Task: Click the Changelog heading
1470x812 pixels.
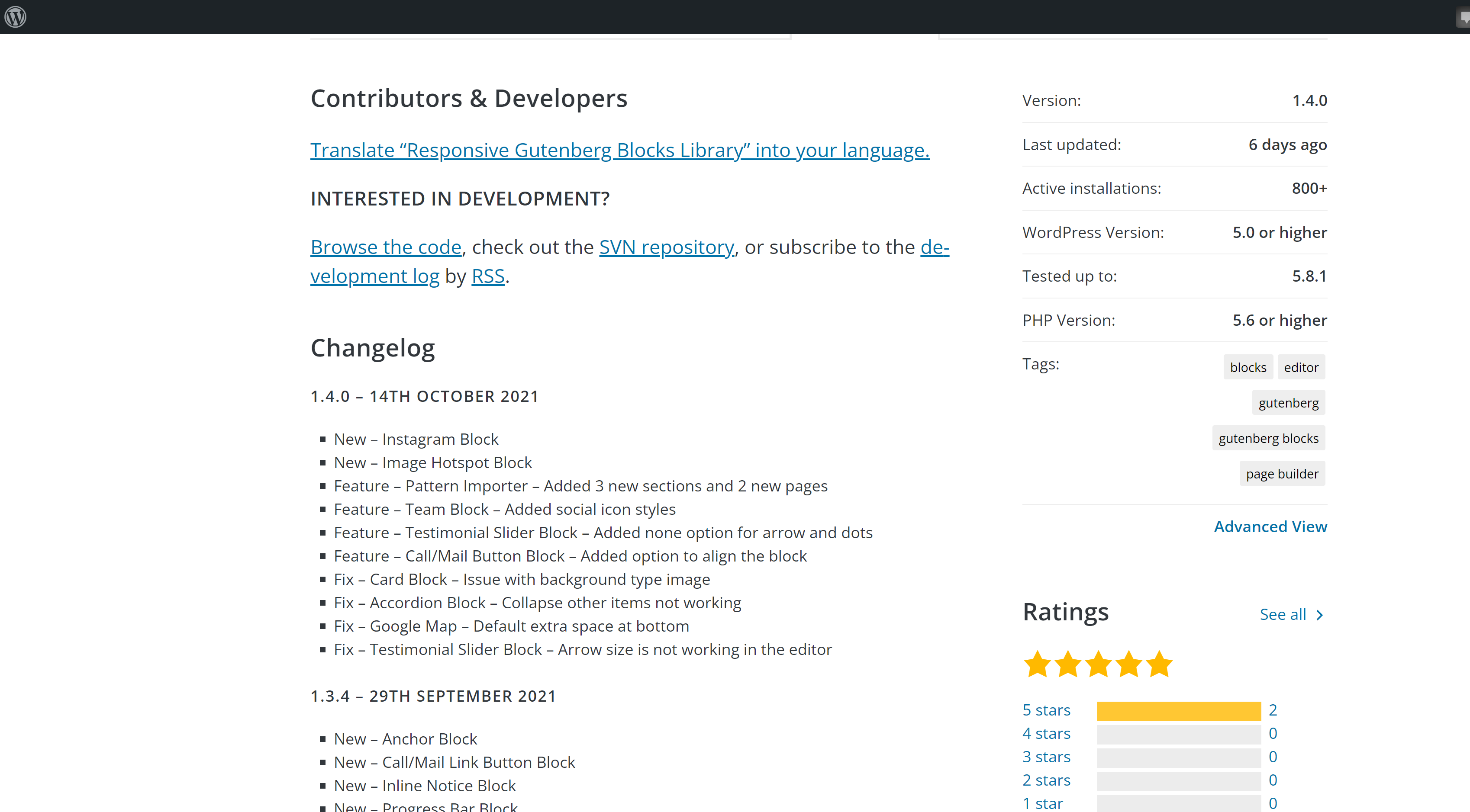Action: pyautogui.click(x=373, y=348)
